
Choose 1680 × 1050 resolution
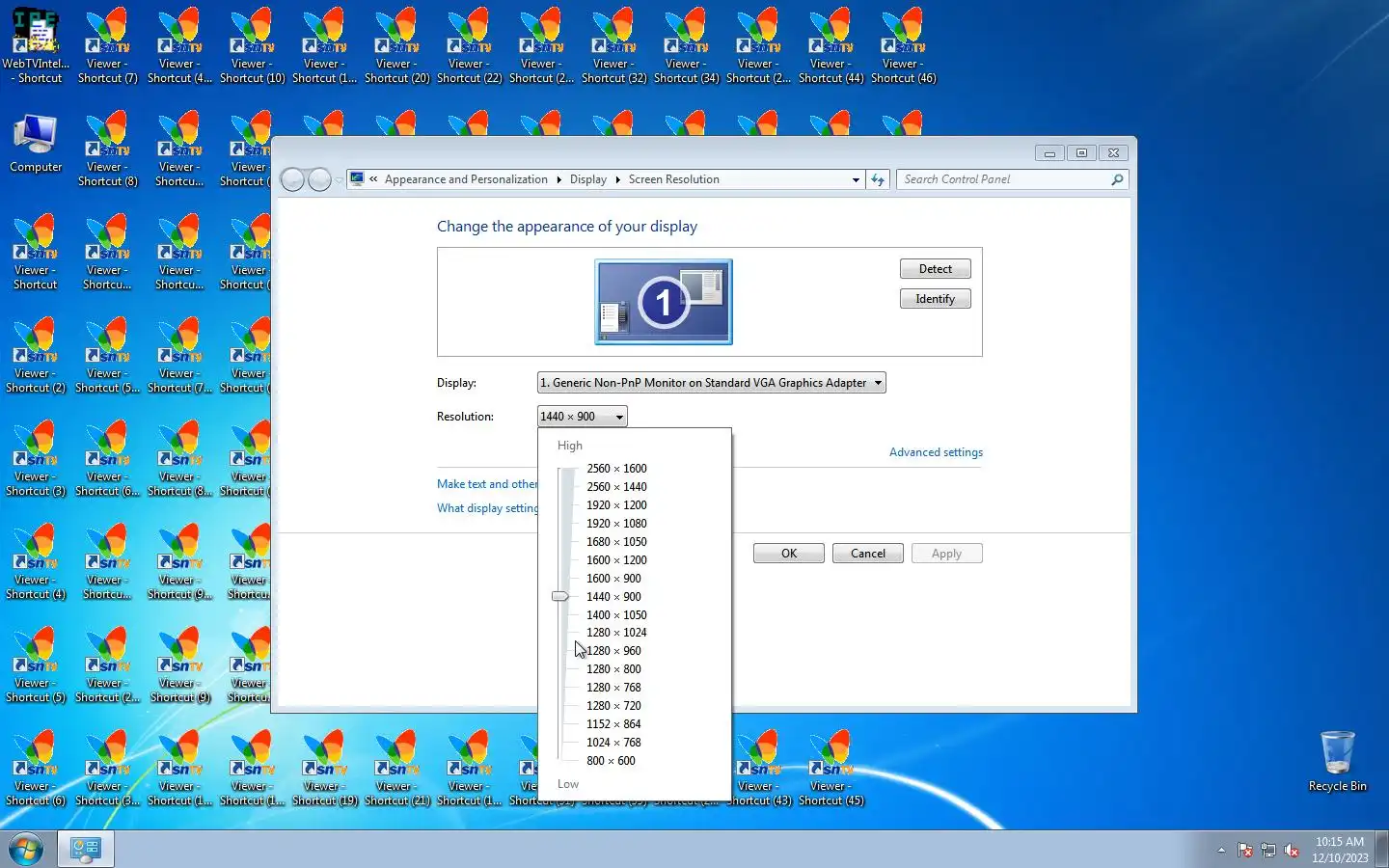click(x=616, y=542)
